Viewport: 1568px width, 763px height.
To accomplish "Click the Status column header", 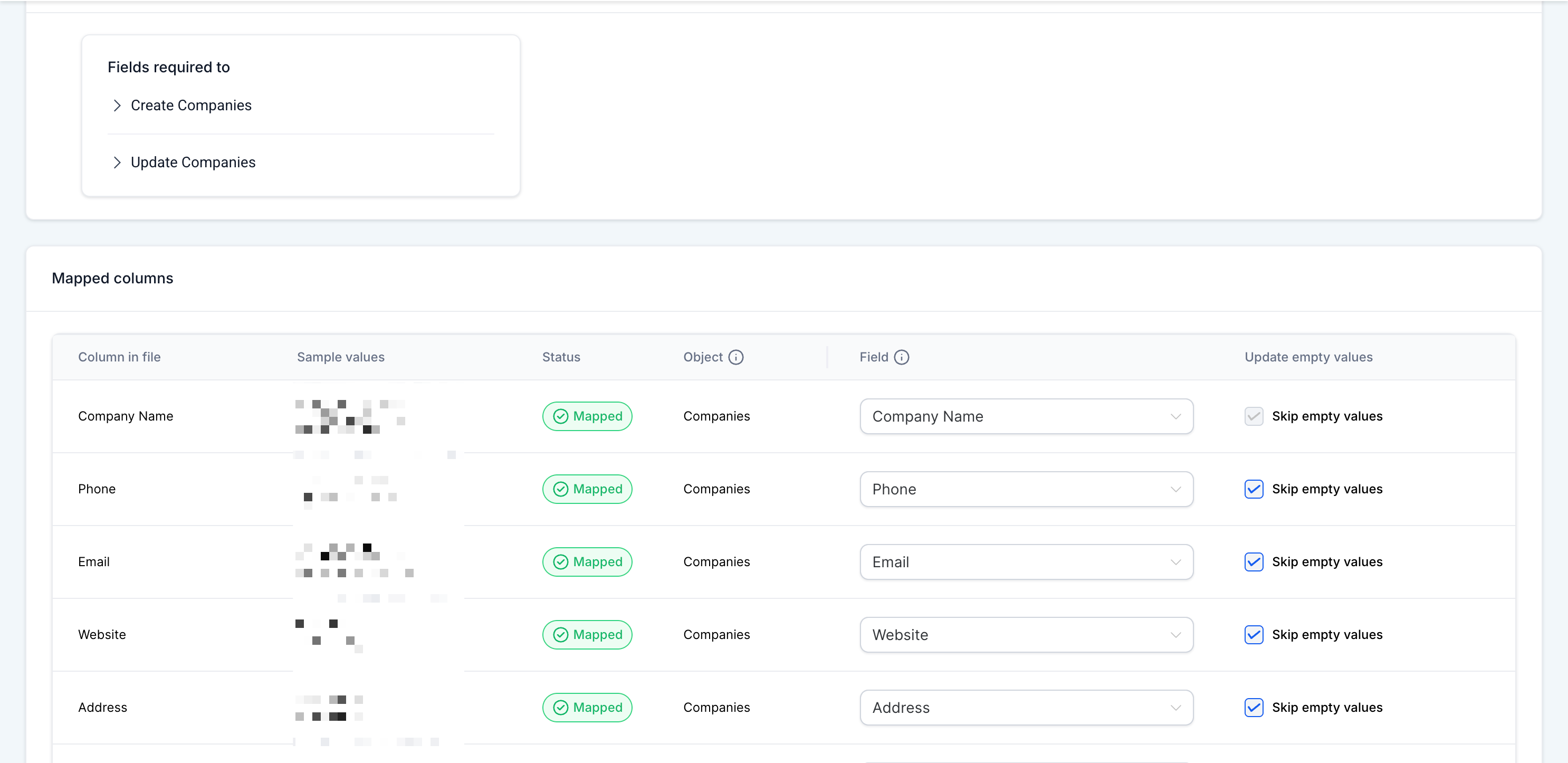I will [561, 357].
